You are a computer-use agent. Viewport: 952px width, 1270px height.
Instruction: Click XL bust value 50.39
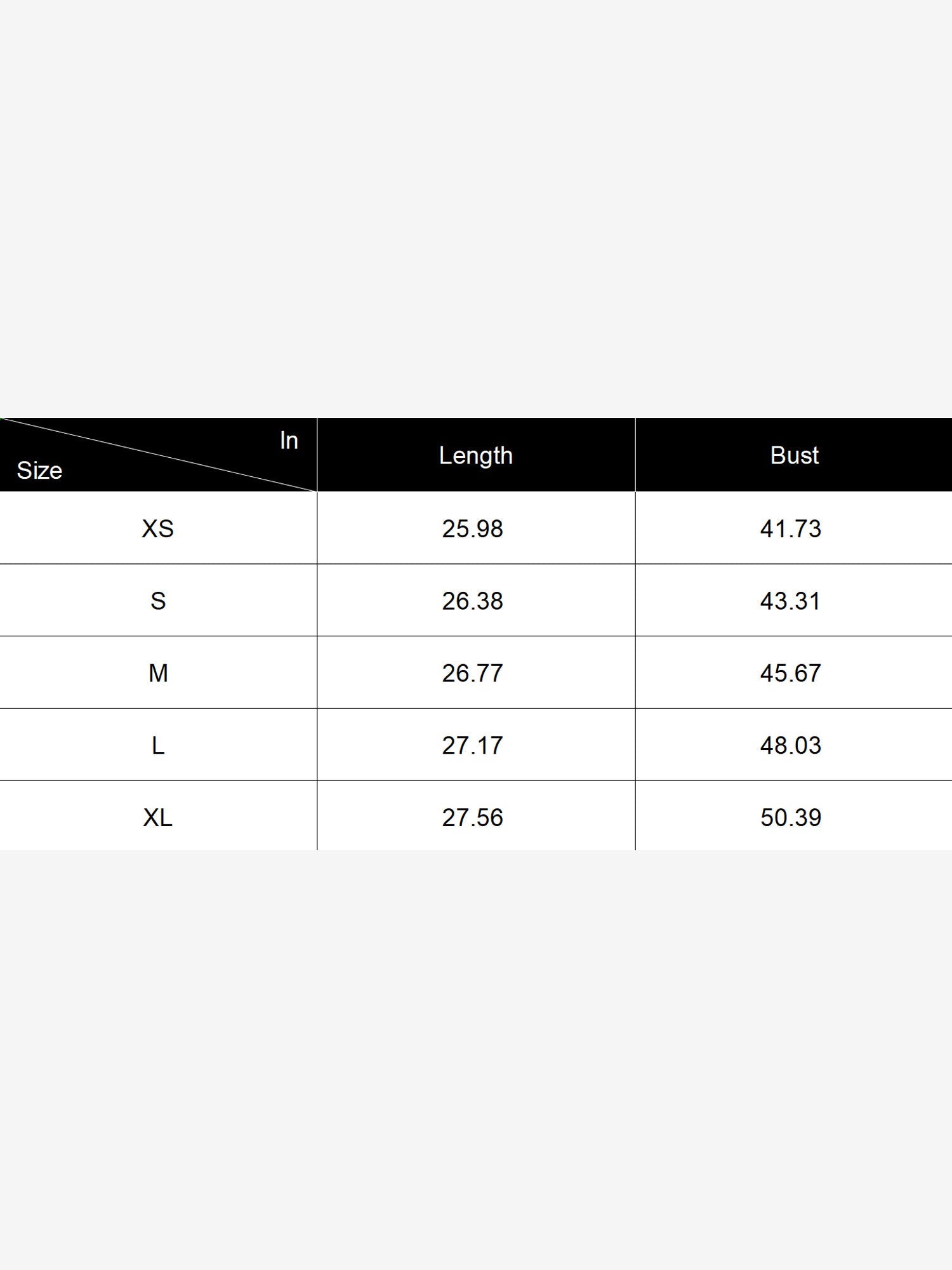[791, 817]
